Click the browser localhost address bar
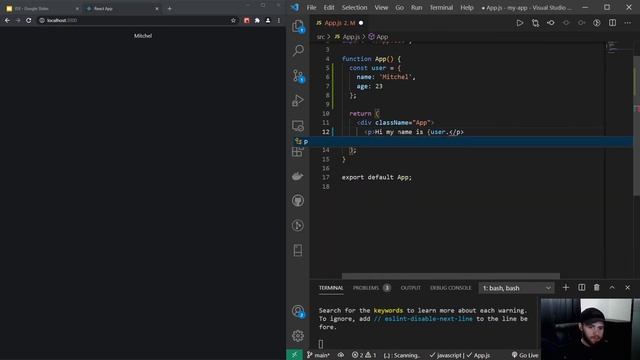Viewport: 640px width, 360px height. pyautogui.click(x=138, y=20)
